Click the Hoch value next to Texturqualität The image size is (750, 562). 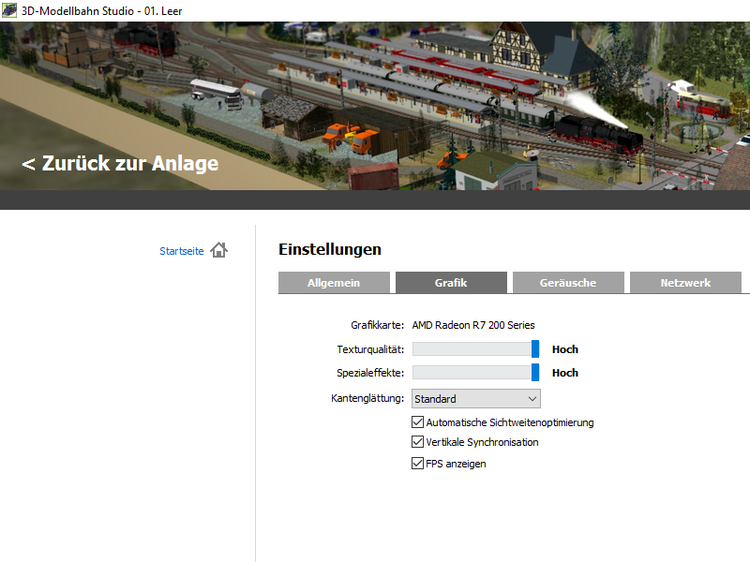coord(565,350)
